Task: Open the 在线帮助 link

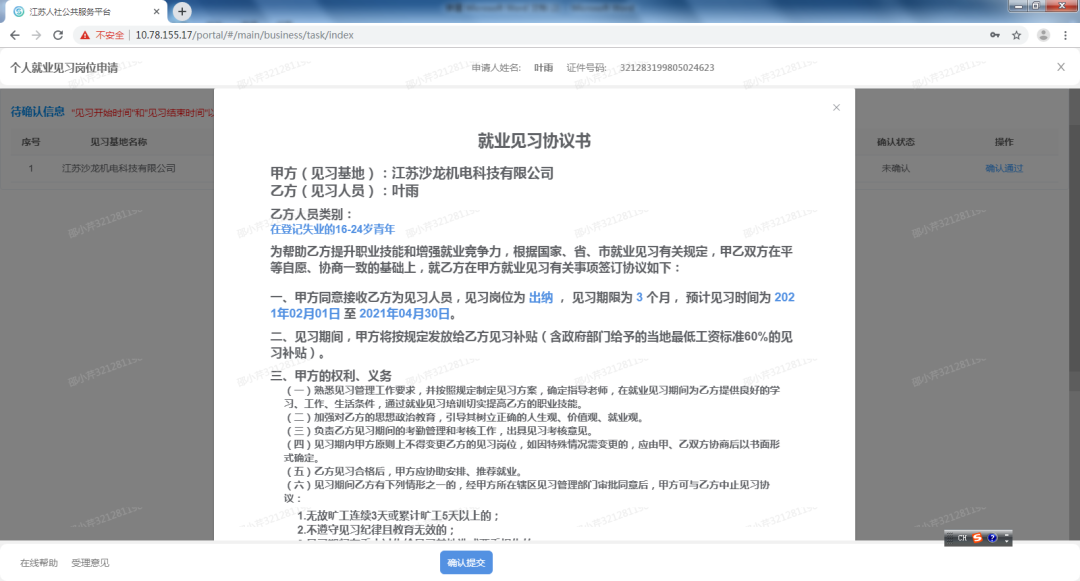Action: 39,563
